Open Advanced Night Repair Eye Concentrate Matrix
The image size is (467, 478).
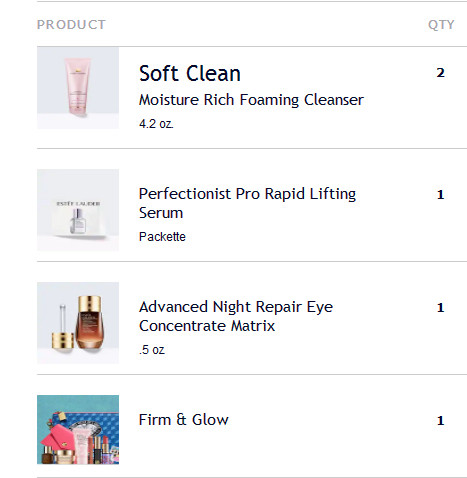pyautogui.click(x=236, y=316)
